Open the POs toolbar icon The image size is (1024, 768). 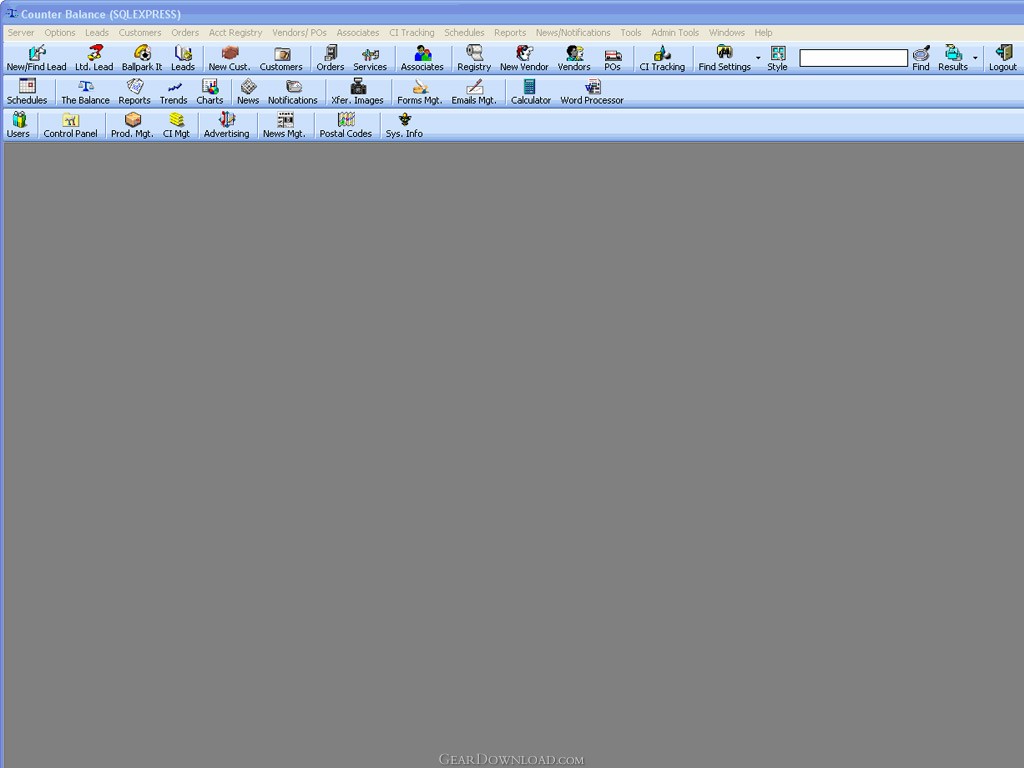[613, 58]
